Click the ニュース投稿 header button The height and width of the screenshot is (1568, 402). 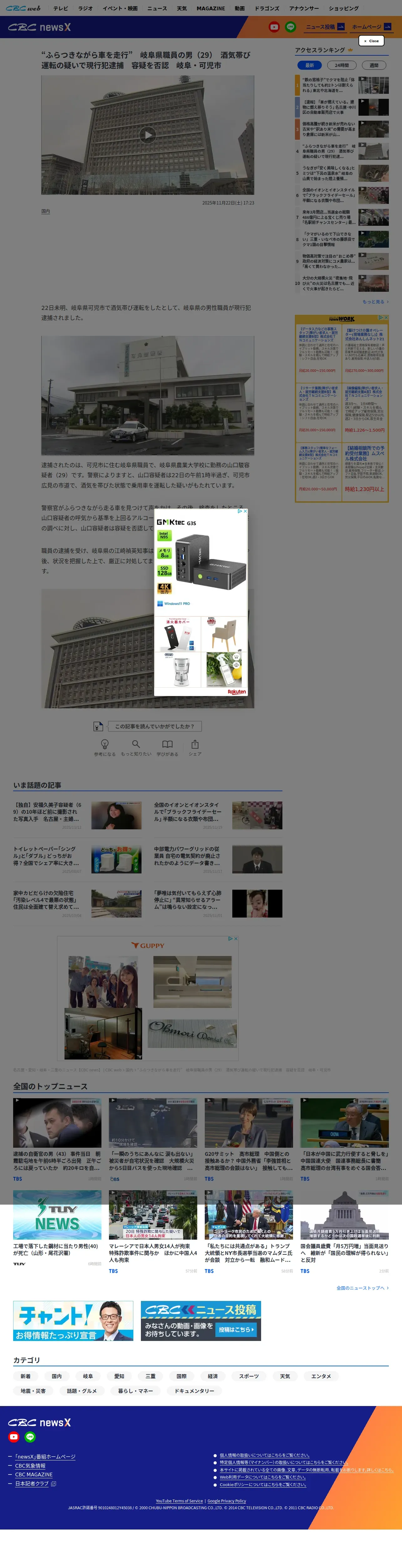click(x=325, y=27)
